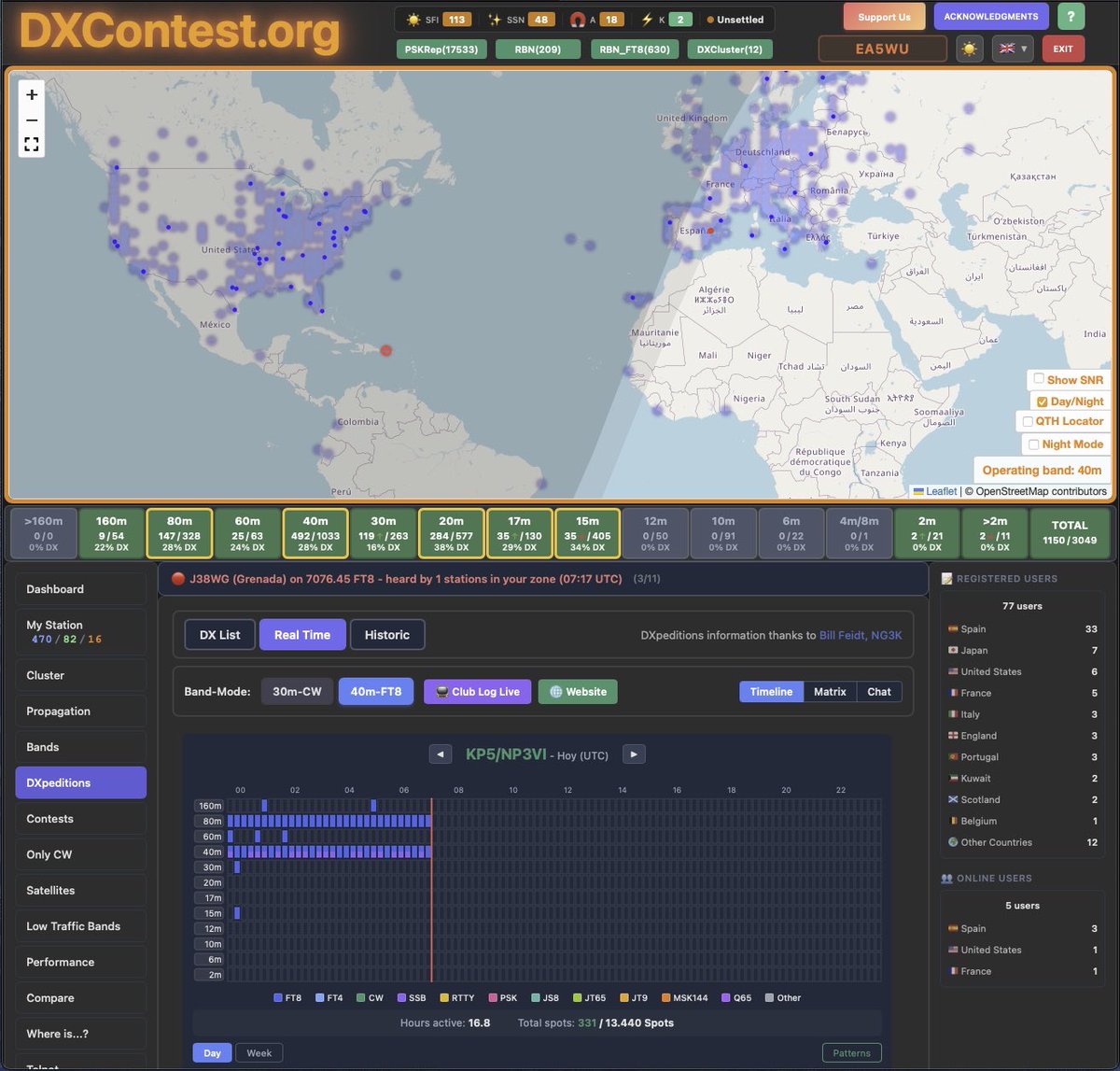
Task: Select Day view in timeline
Action: point(213,1053)
